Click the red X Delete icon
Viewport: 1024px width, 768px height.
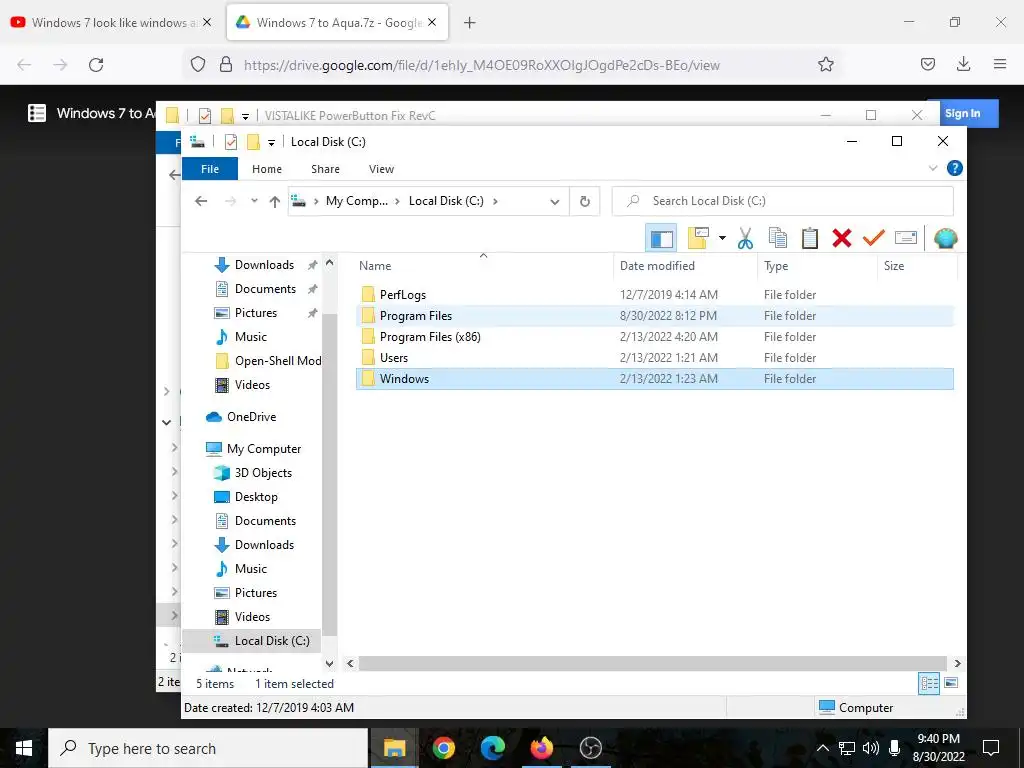[842, 238]
